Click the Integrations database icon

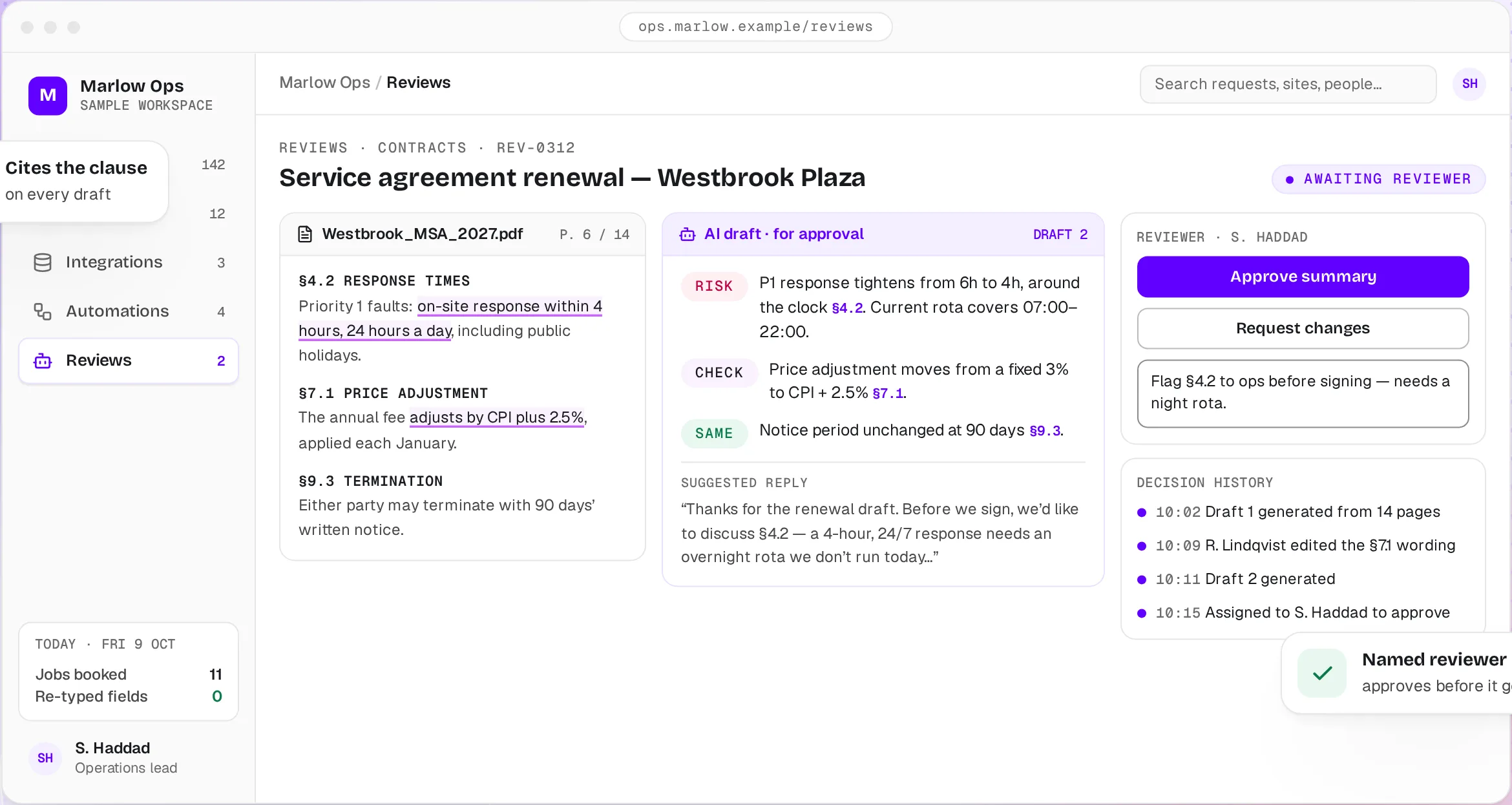coord(43,262)
